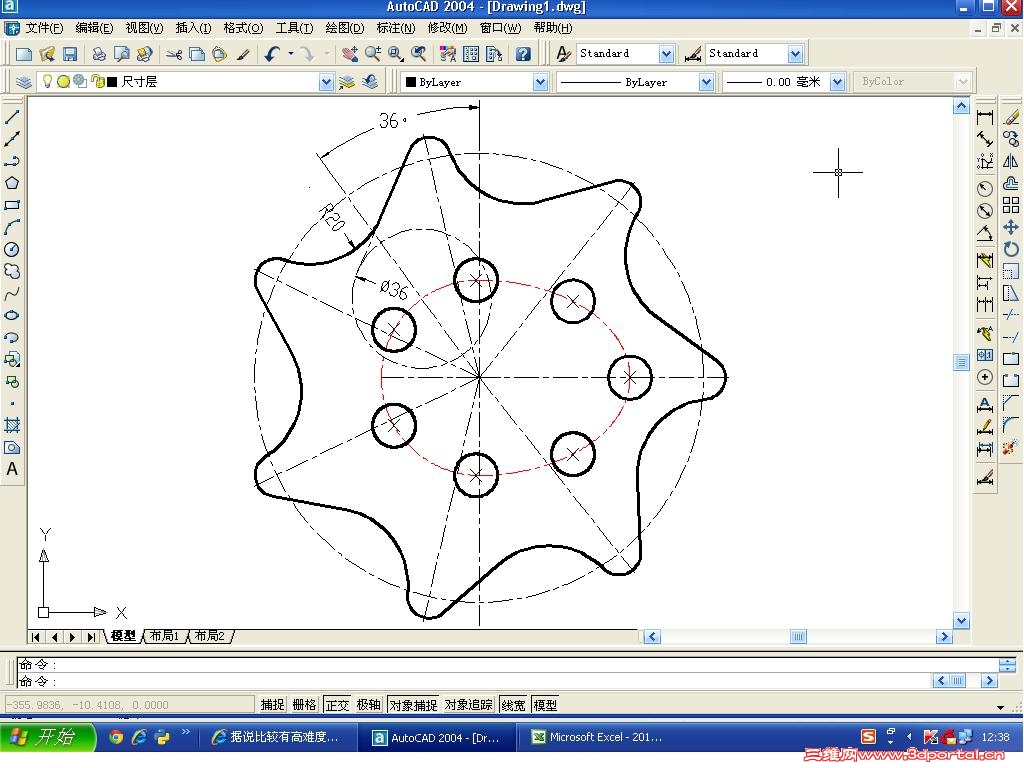
Task: Toggle 模型 model space status button
Action: 545,705
